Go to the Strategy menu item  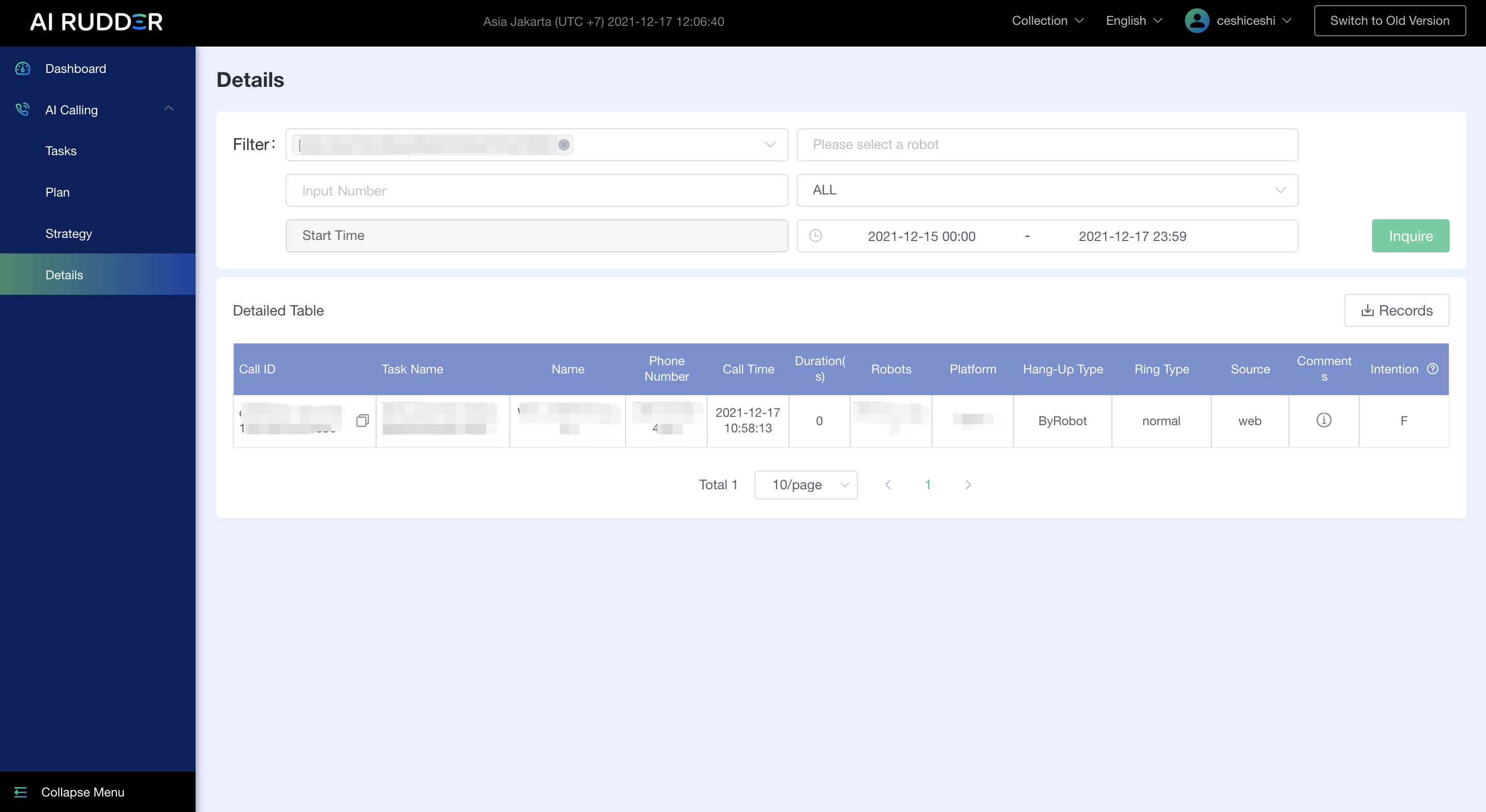click(x=69, y=234)
